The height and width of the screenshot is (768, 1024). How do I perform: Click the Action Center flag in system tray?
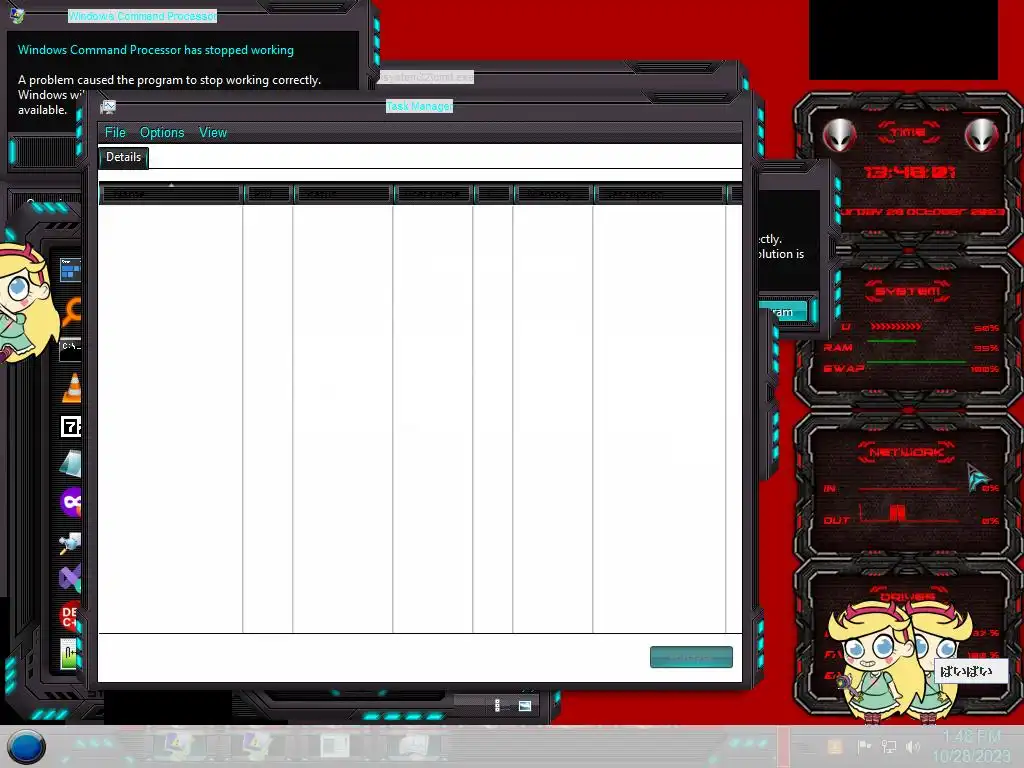pos(864,746)
